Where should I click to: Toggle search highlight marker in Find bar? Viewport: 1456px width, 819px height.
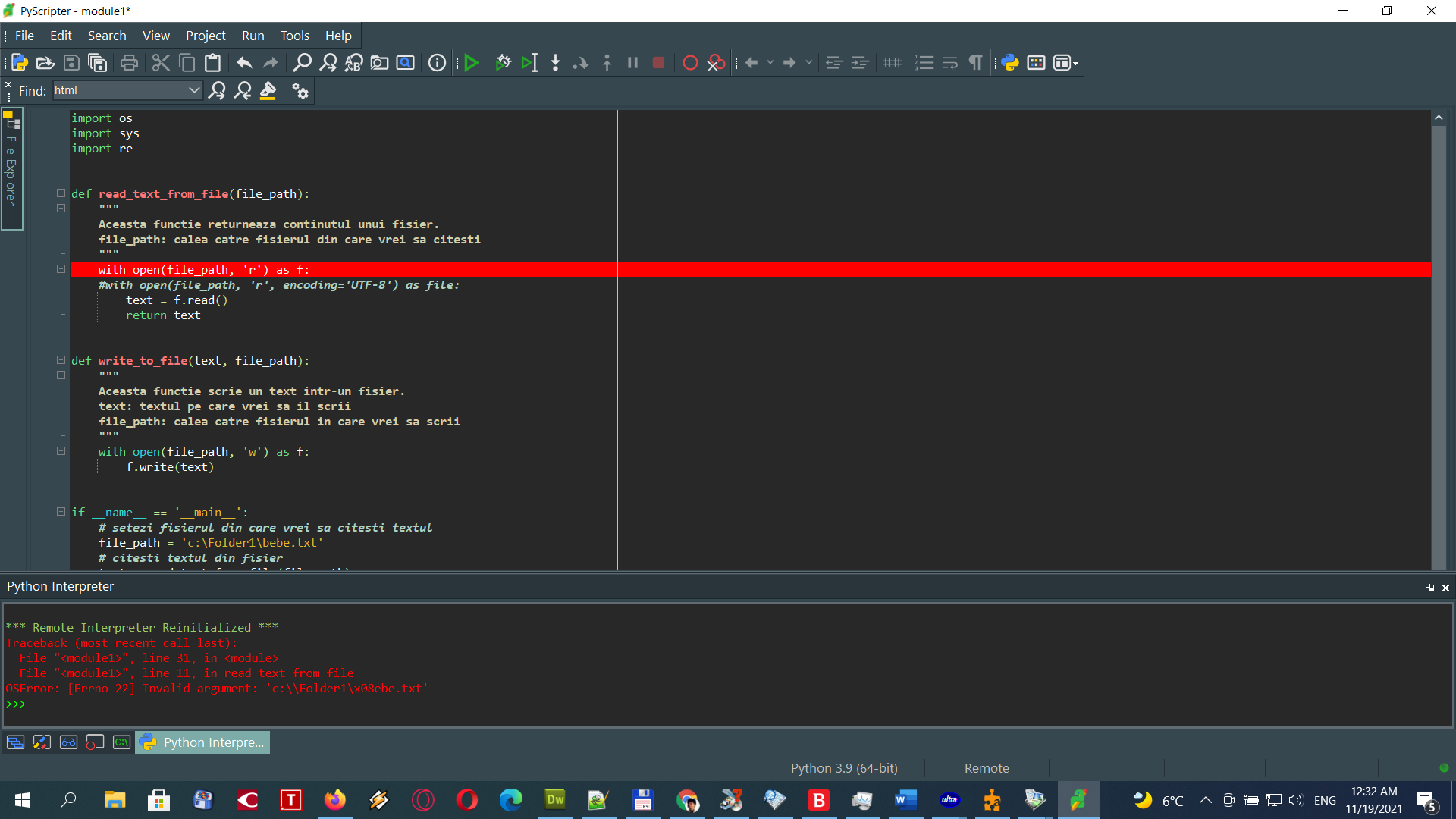tap(268, 91)
